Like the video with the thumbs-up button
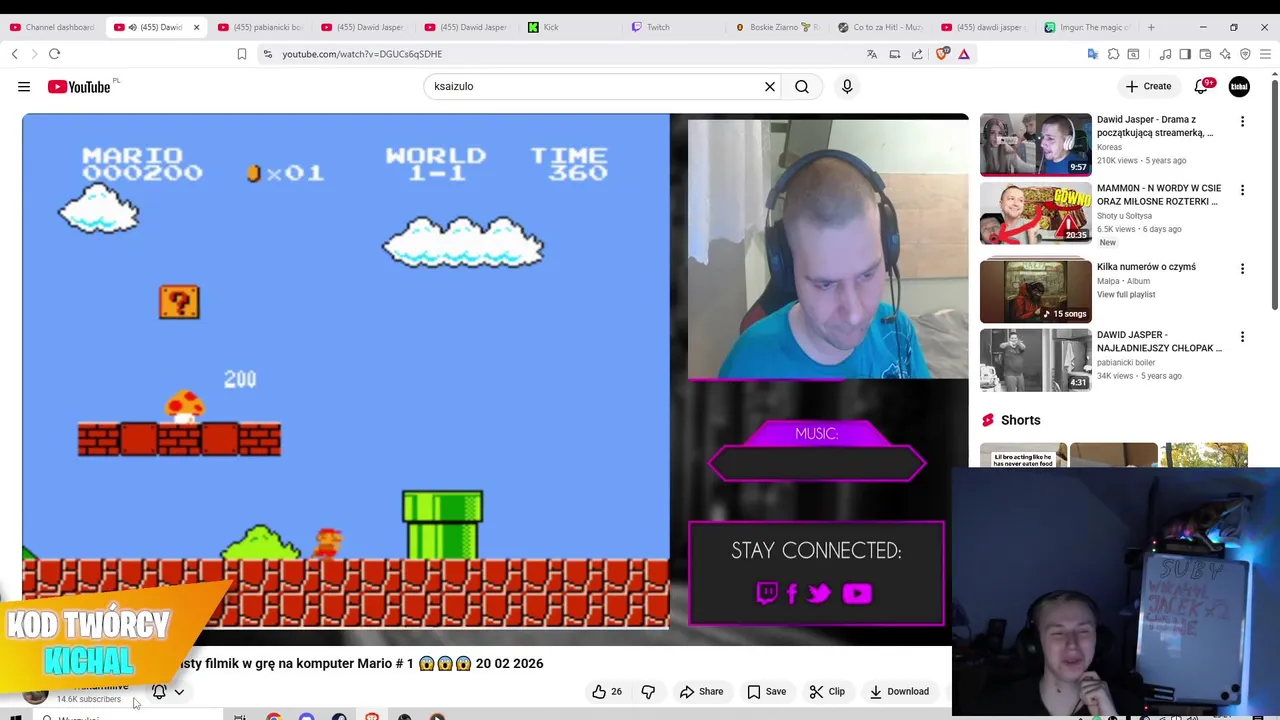Screen dimensions: 1280x720 [x=606, y=691]
